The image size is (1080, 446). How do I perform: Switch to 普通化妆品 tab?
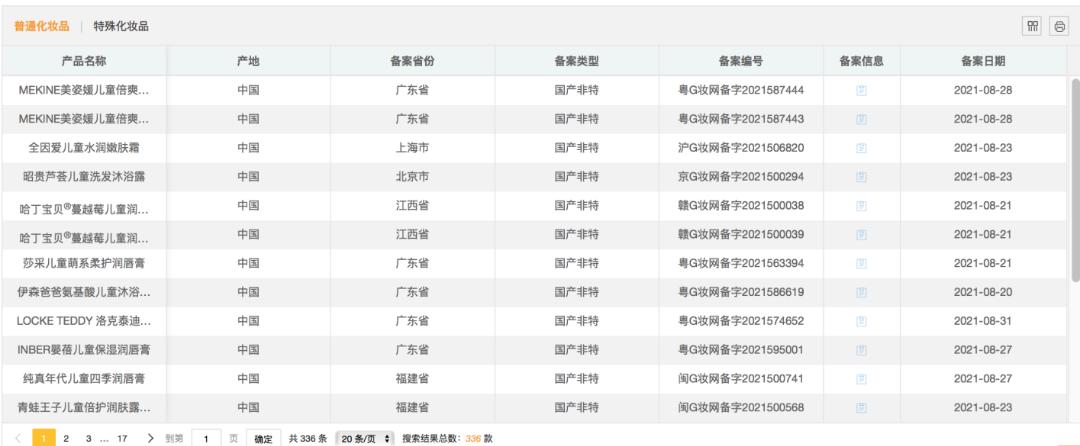[x=42, y=26]
